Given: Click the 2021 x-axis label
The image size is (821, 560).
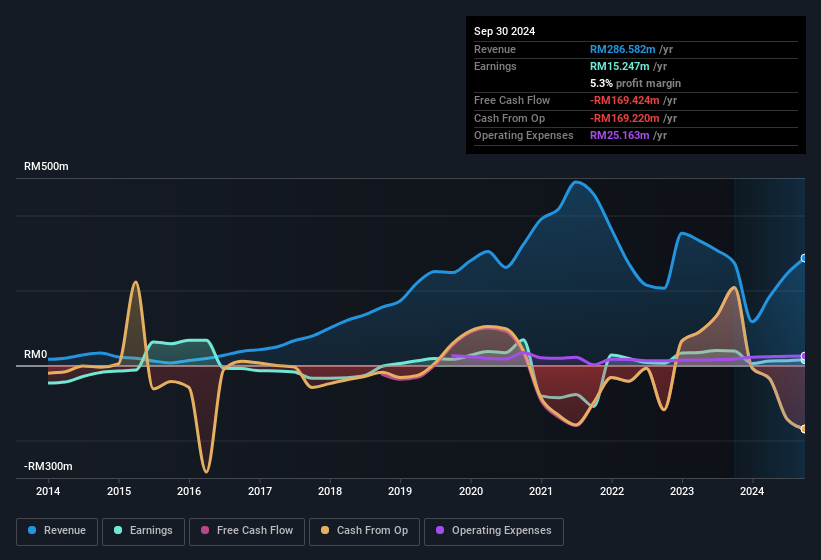Looking at the screenshot, I should point(541,491).
